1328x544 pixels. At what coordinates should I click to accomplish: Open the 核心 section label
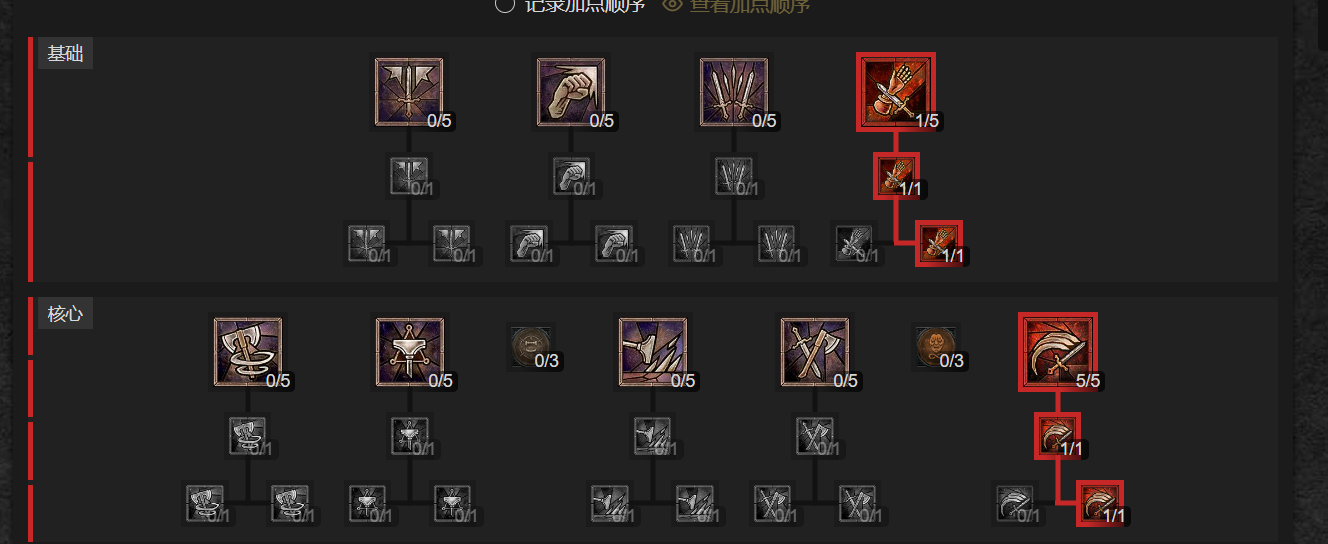click(x=65, y=314)
